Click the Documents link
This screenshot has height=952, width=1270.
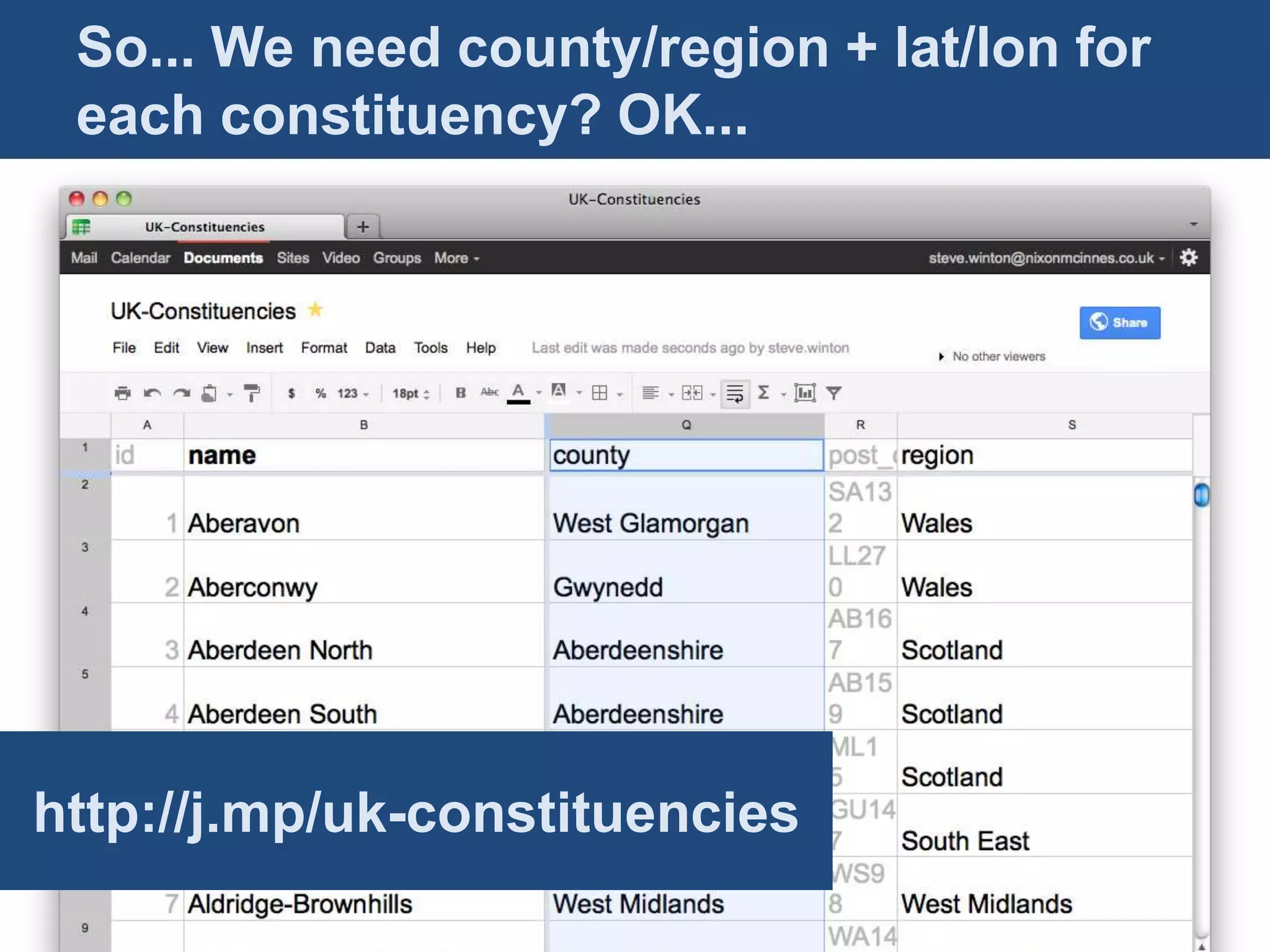(x=223, y=258)
